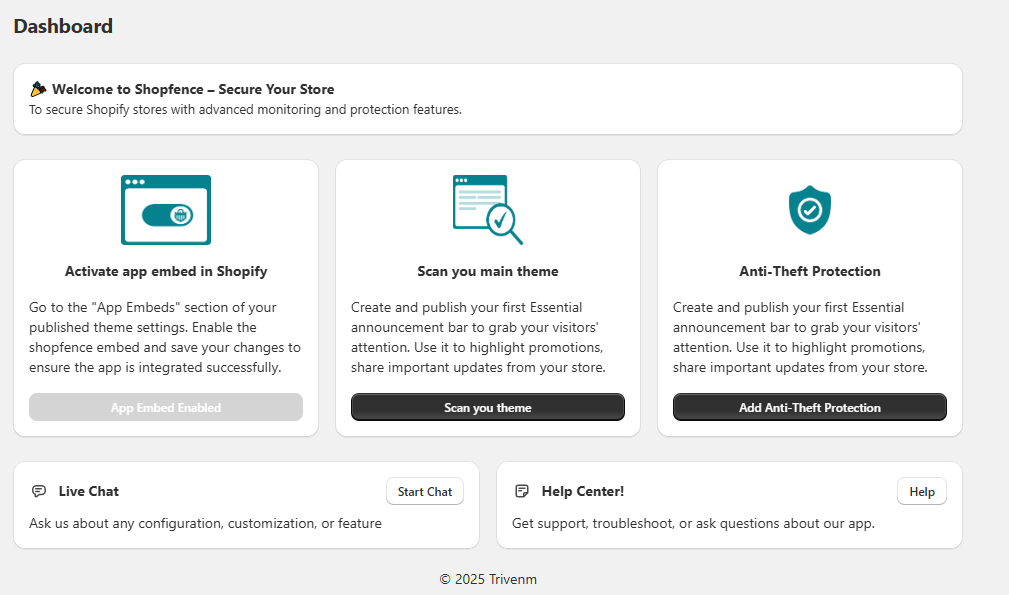The height and width of the screenshot is (595, 1009).
Task: Select the Dashboard page heading
Action: tap(63, 26)
